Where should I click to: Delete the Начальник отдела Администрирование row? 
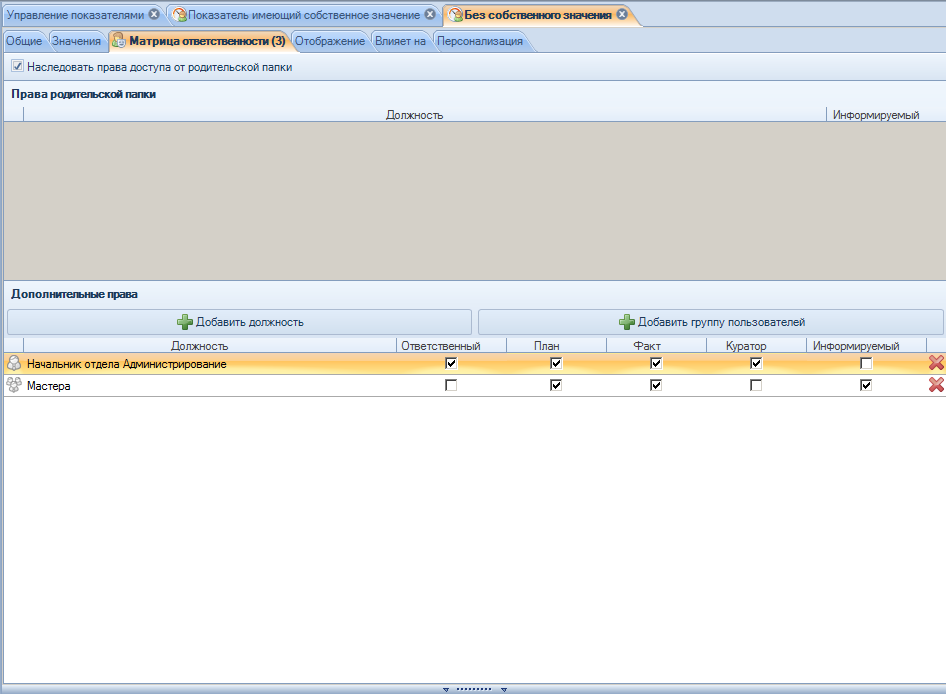coord(936,364)
